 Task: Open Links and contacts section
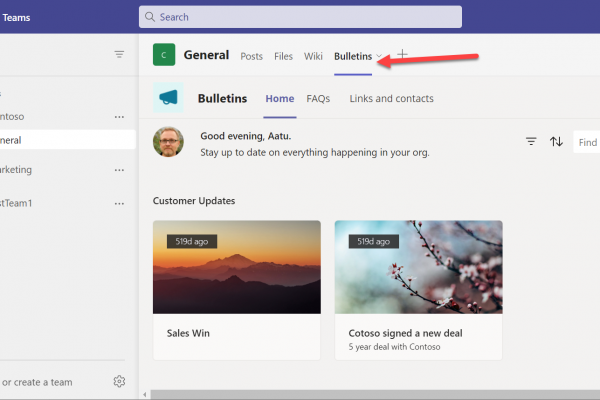point(391,99)
